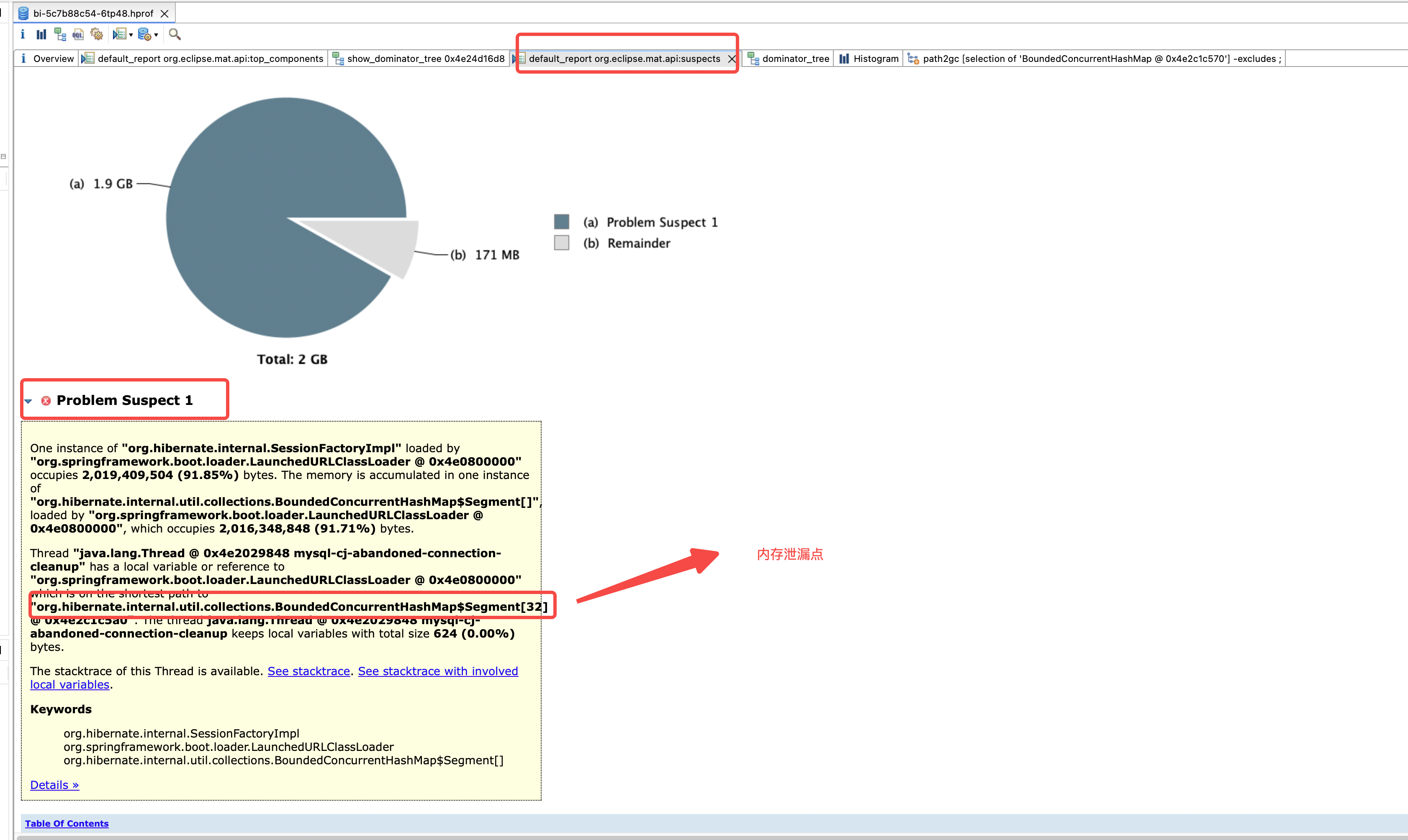Screen dimensions: 1408x840
Task: Open the top_components report tab
Action: click(x=203, y=58)
